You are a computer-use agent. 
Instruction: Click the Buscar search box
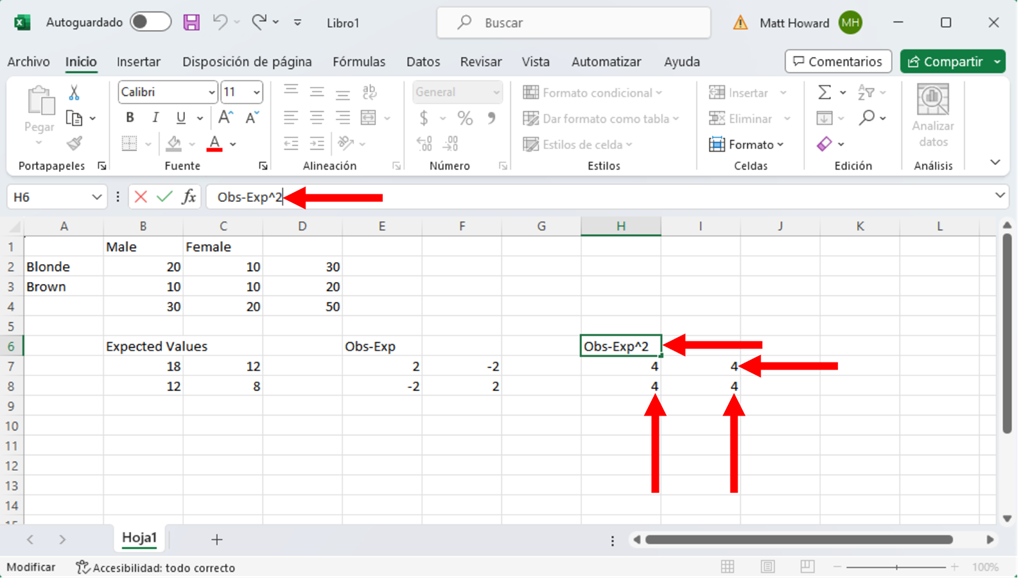tap(574, 22)
